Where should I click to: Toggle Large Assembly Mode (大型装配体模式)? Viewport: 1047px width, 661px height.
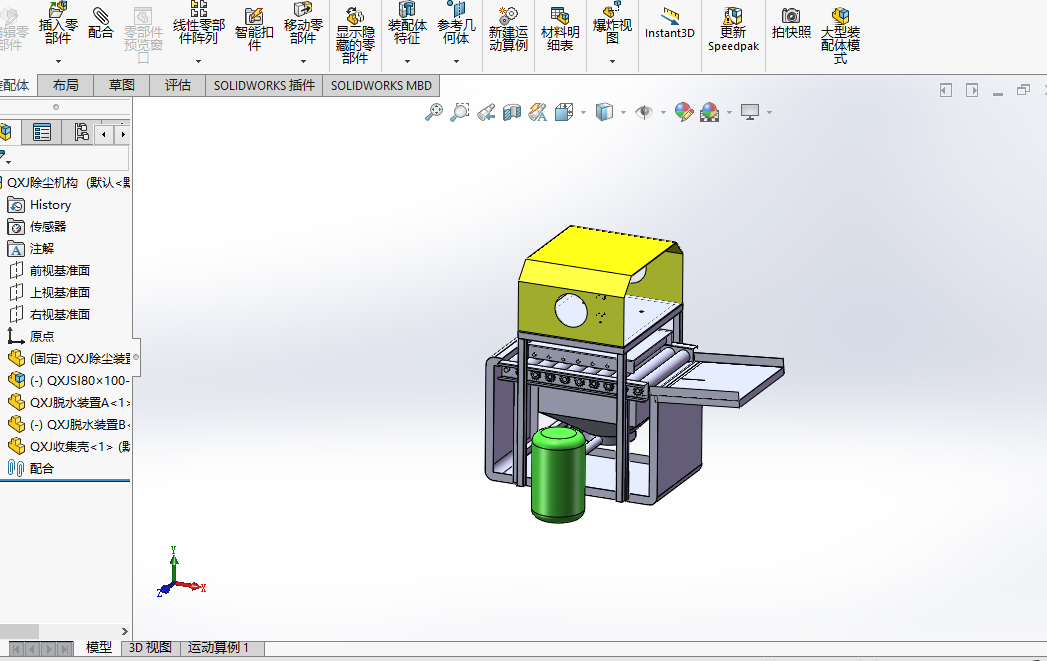[840, 36]
